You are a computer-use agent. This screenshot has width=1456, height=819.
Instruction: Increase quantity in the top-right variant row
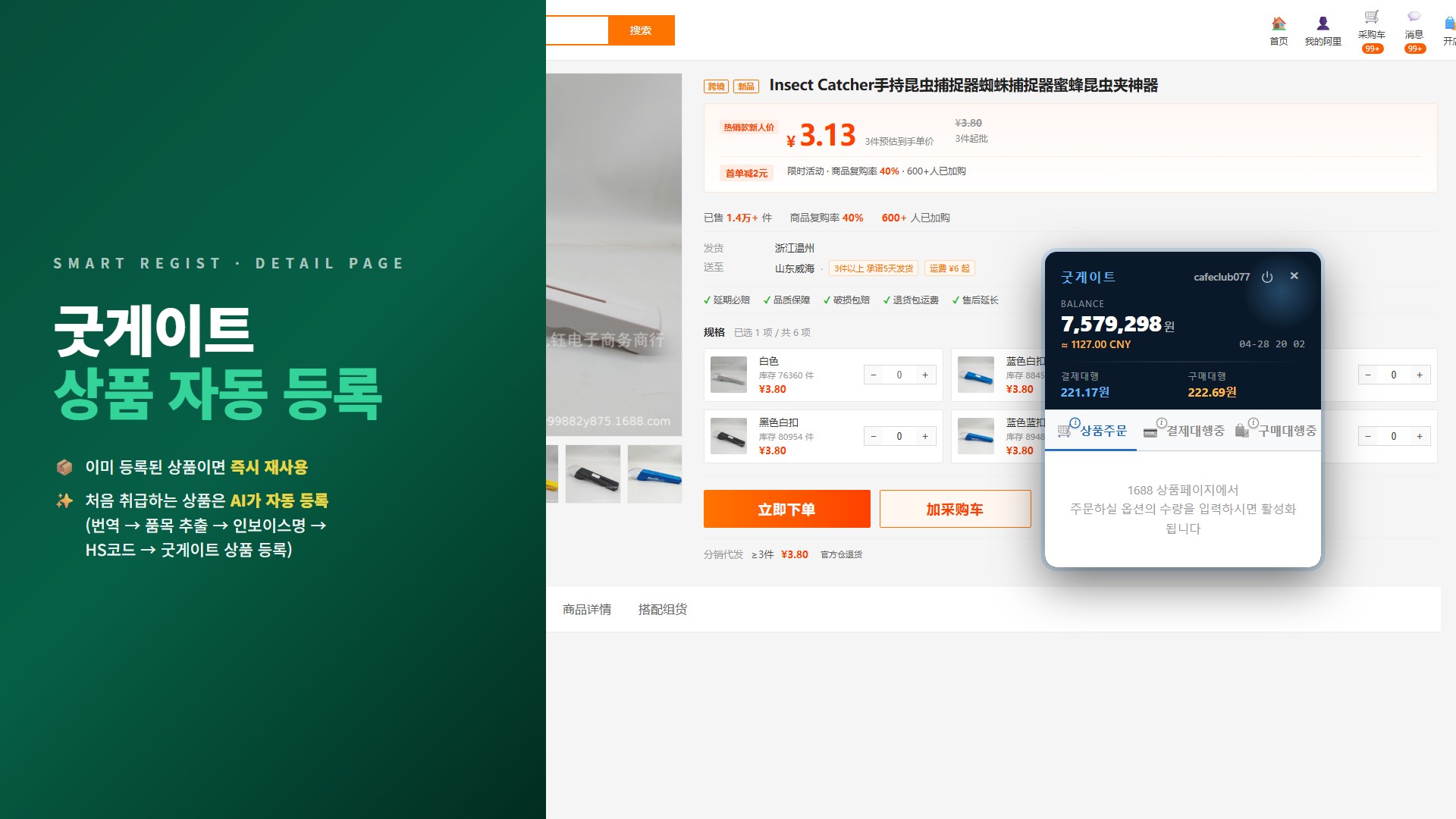[1420, 375]
